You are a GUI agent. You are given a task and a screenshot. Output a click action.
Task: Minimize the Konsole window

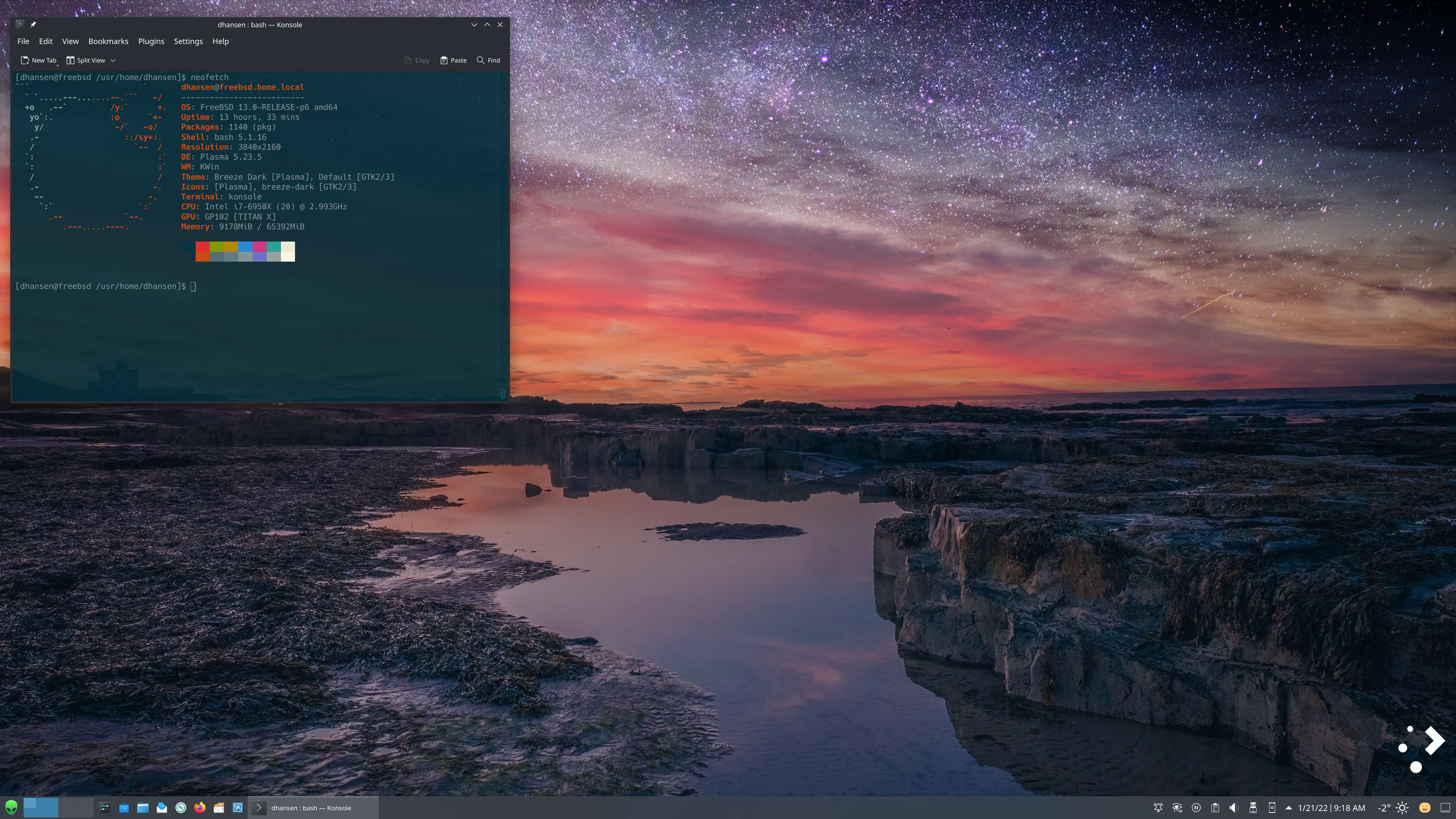point(474,24)
